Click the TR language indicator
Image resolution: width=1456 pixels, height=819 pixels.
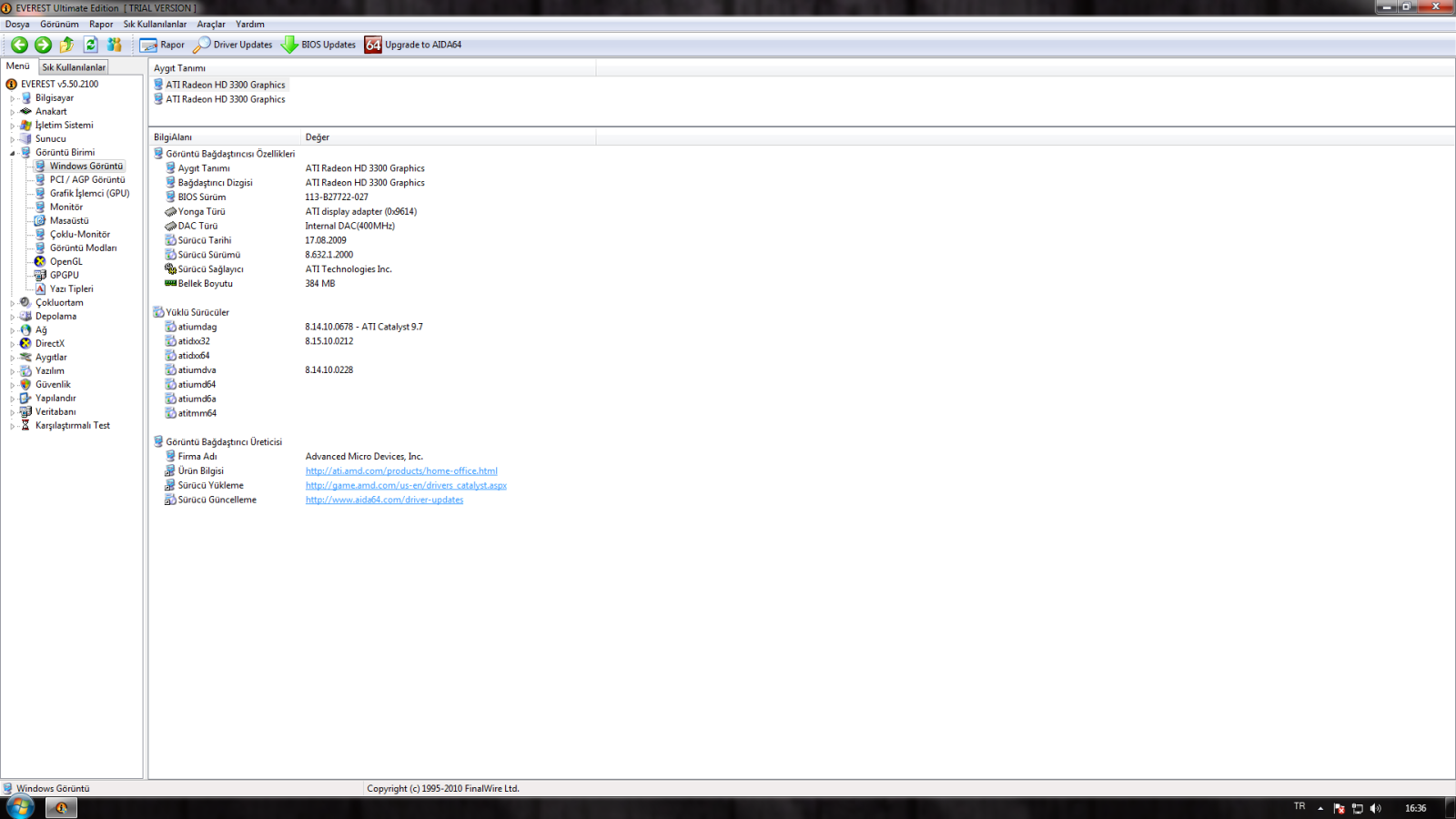(x=1299, y=806)
